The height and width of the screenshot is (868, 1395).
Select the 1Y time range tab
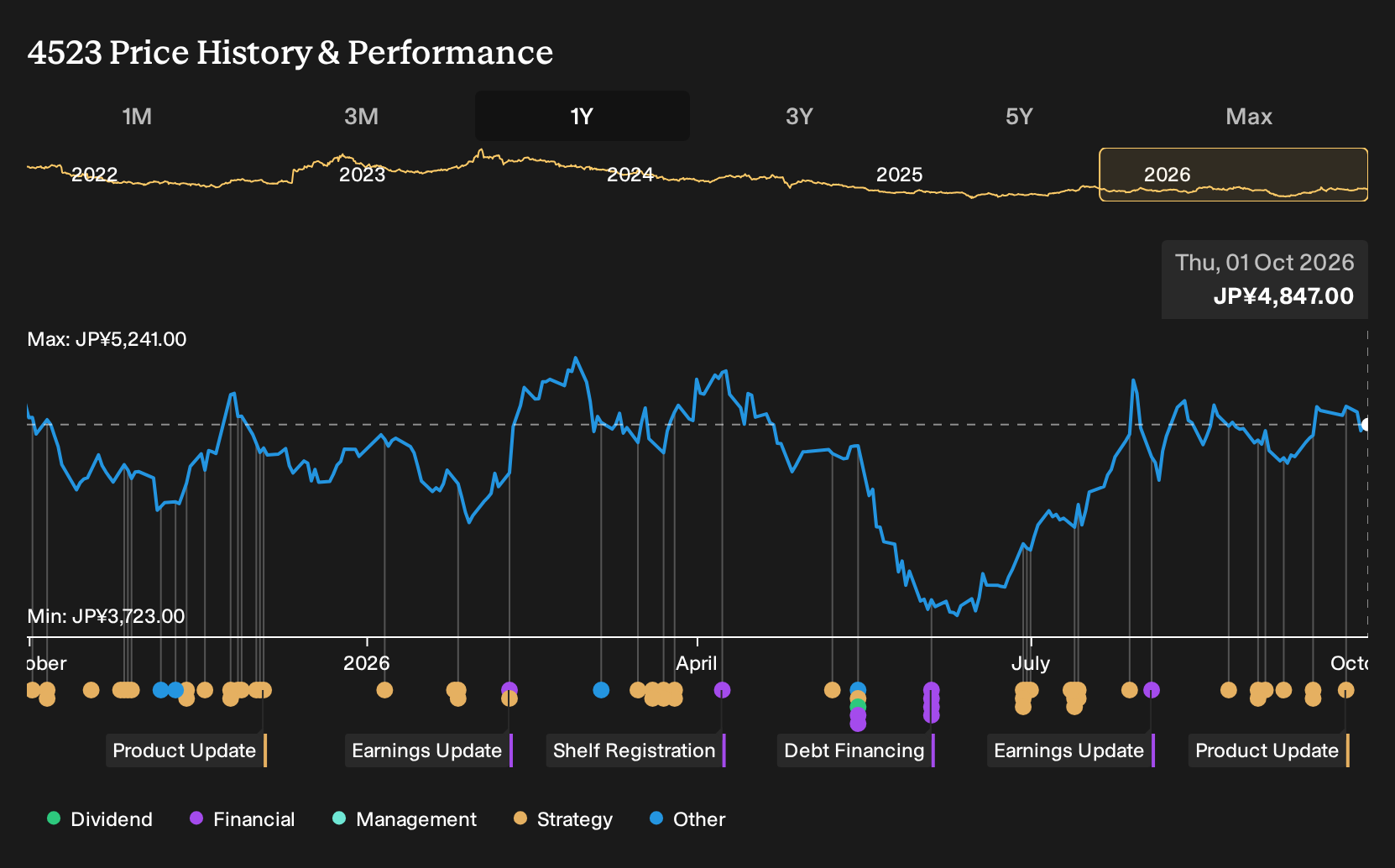click(x=583, y=116)
